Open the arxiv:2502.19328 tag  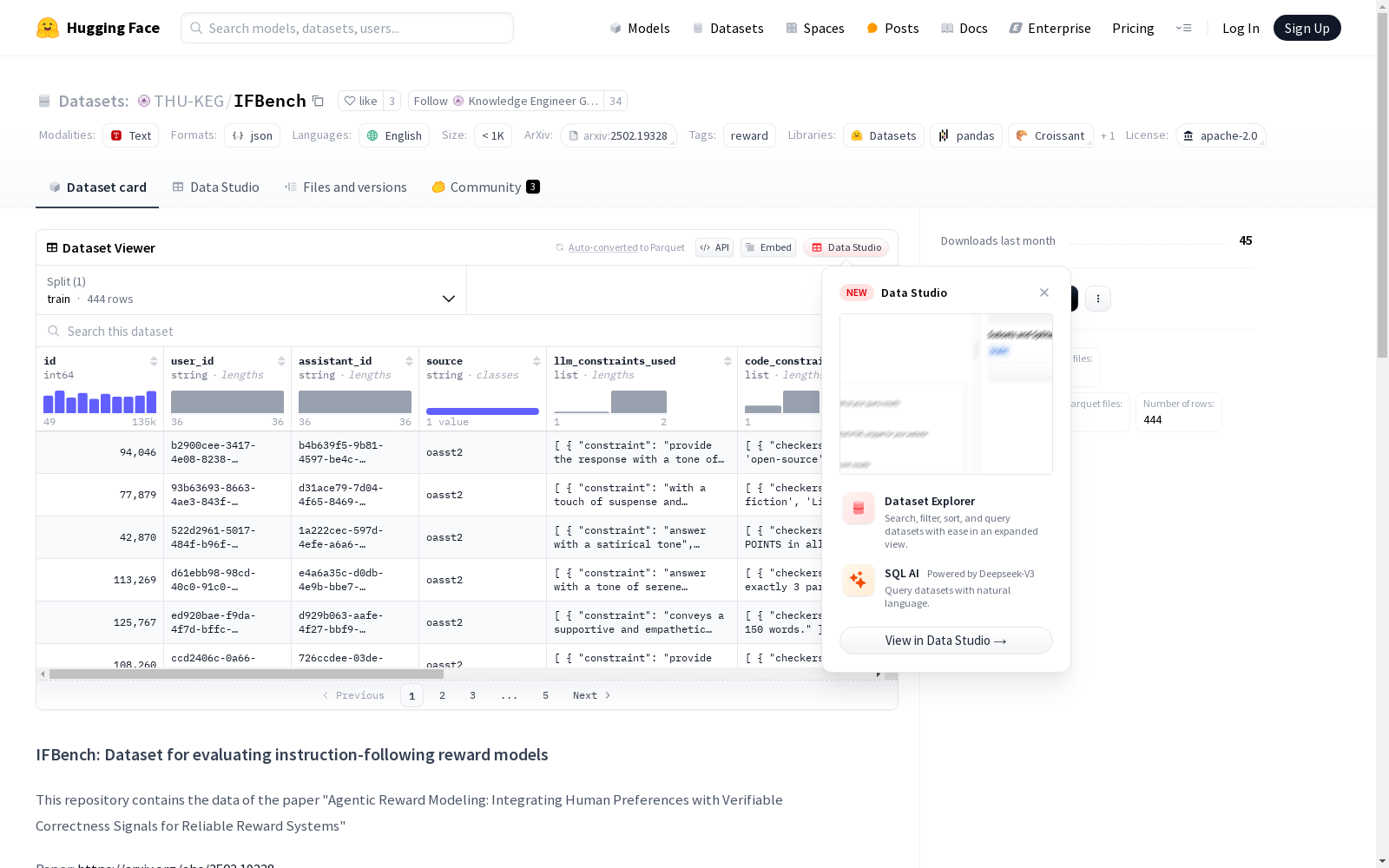[x=618, y=135]
